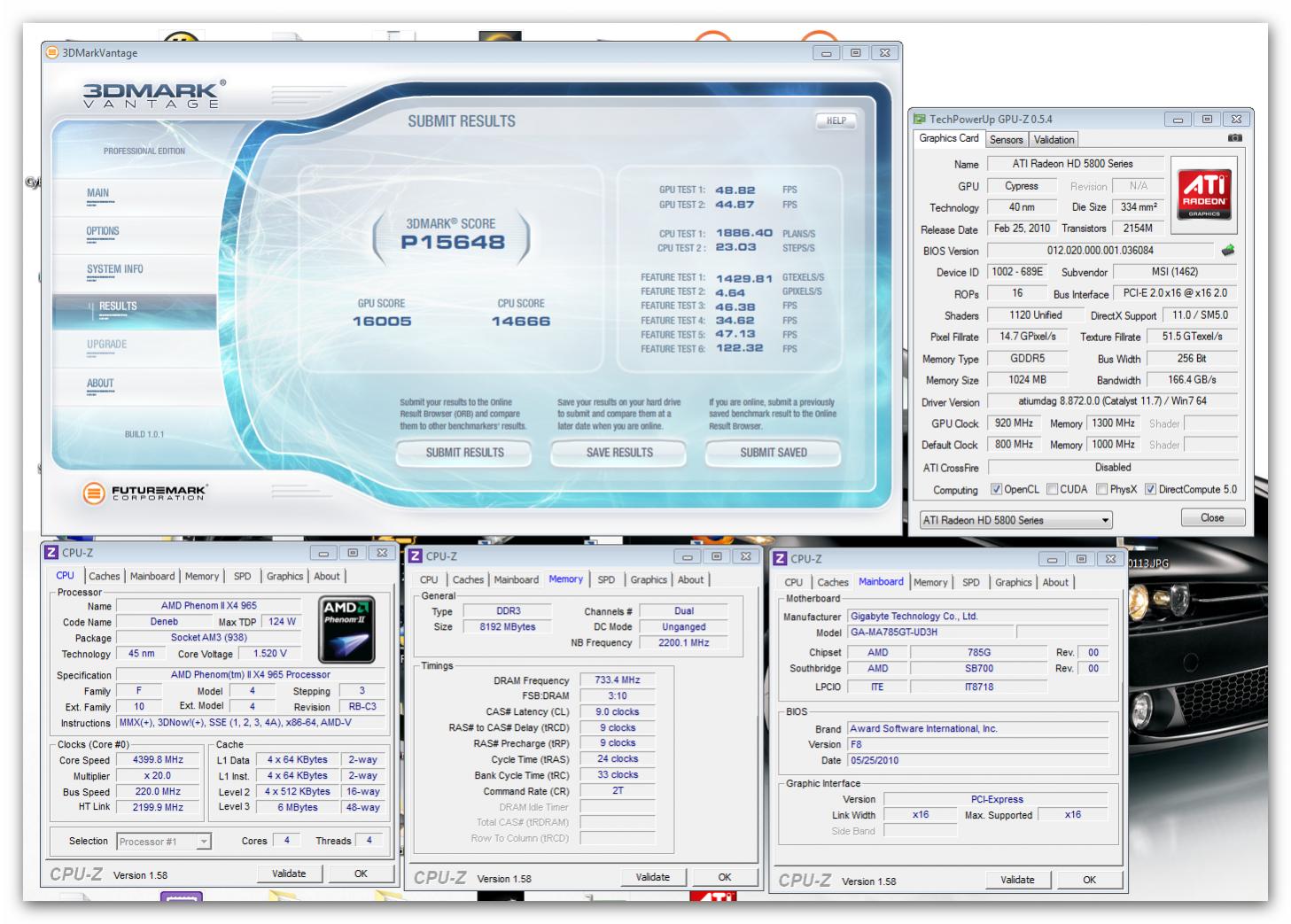The image size is (1291, 924).
Task: Open the About tab in CPU-Z Memory window
Action: [x=690, y=579]
